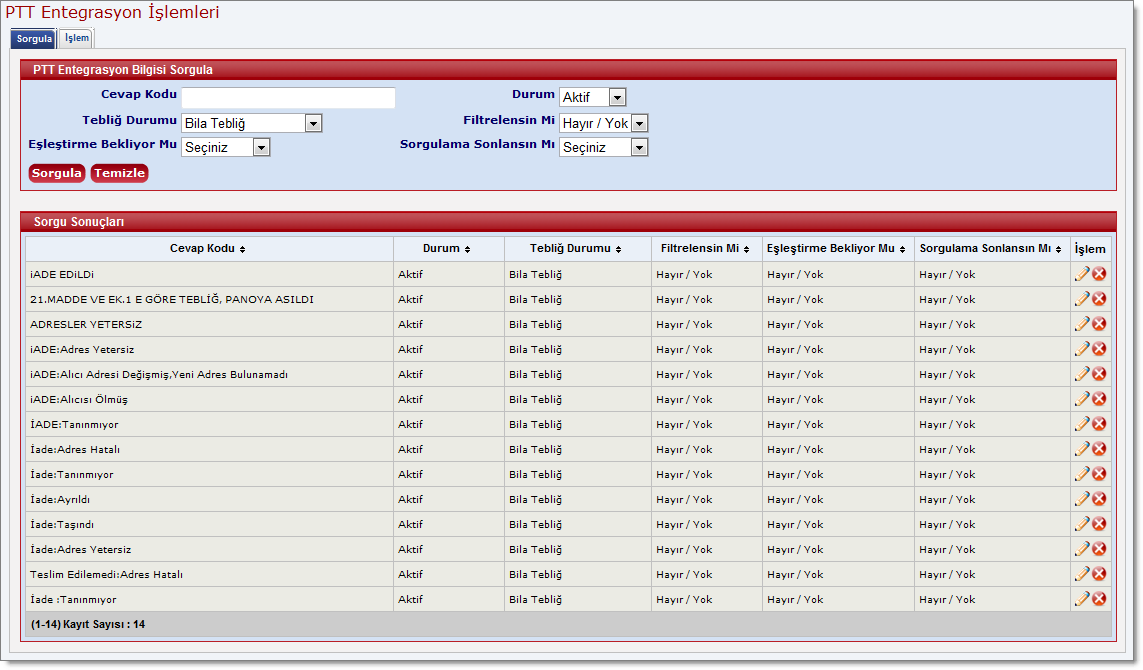This screenshot has width=1143, height=670.
Task: Click the '(1-14) Kayıt Sayısı : 14' footer text
Action: [x=87, y=625]
